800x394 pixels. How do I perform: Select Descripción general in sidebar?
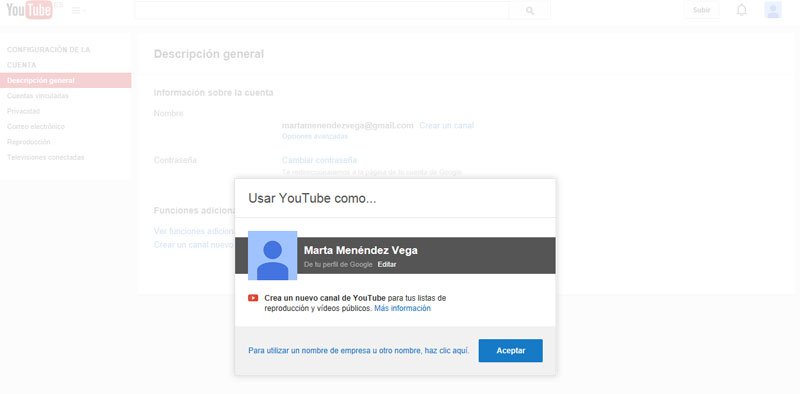point(65,80)
